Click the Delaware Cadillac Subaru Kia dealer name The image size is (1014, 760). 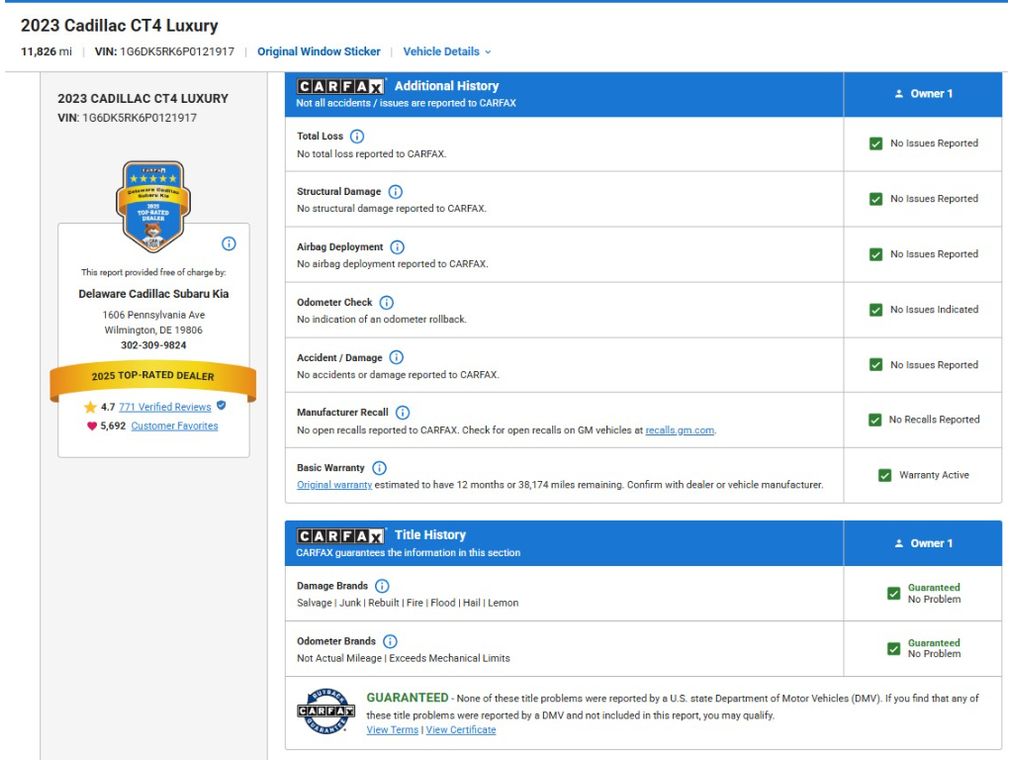[153, 294]
